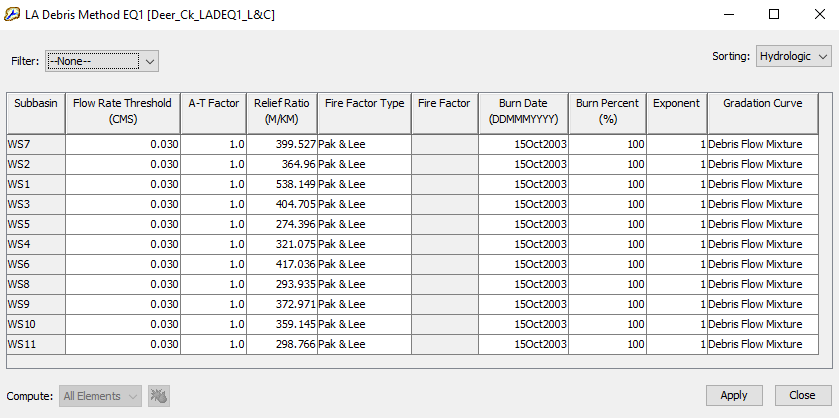Select the WS7 Fire Factor Type cell
Viewport: 839px width, 418px height.
(x=364, y=145)
